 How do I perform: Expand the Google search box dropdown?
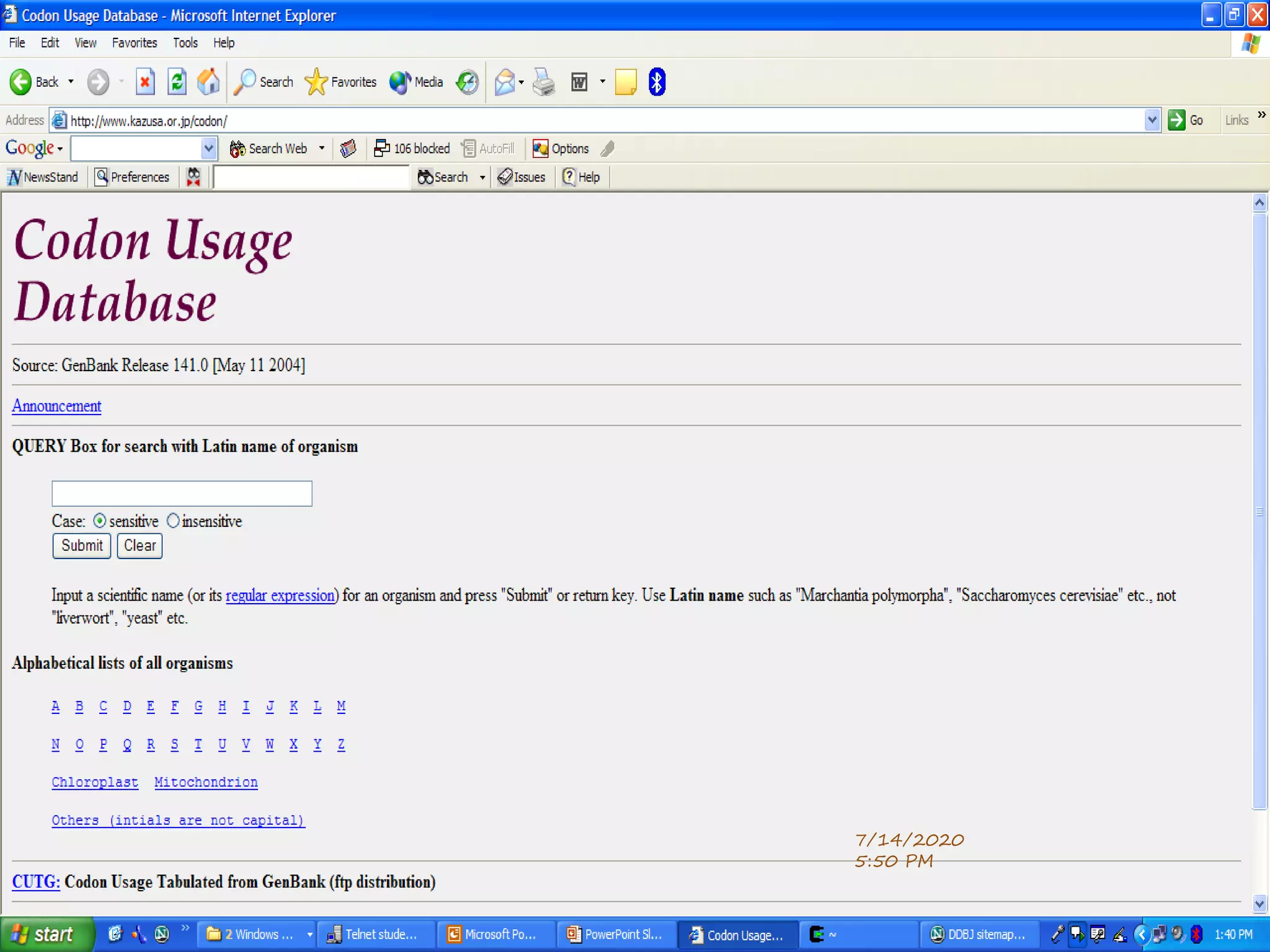(208, 149)
